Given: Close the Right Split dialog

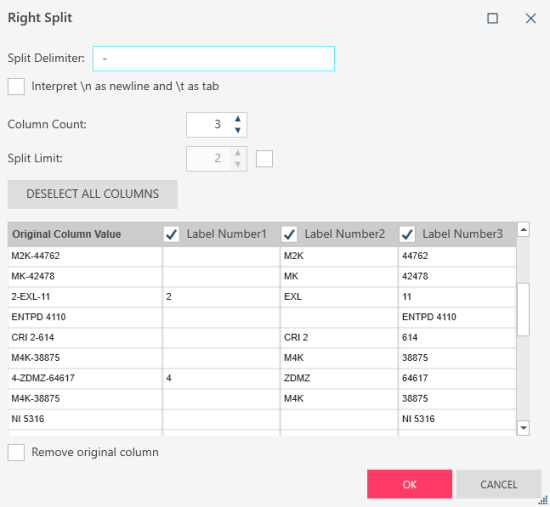Looking at the screenshot, I should (531, 18).
